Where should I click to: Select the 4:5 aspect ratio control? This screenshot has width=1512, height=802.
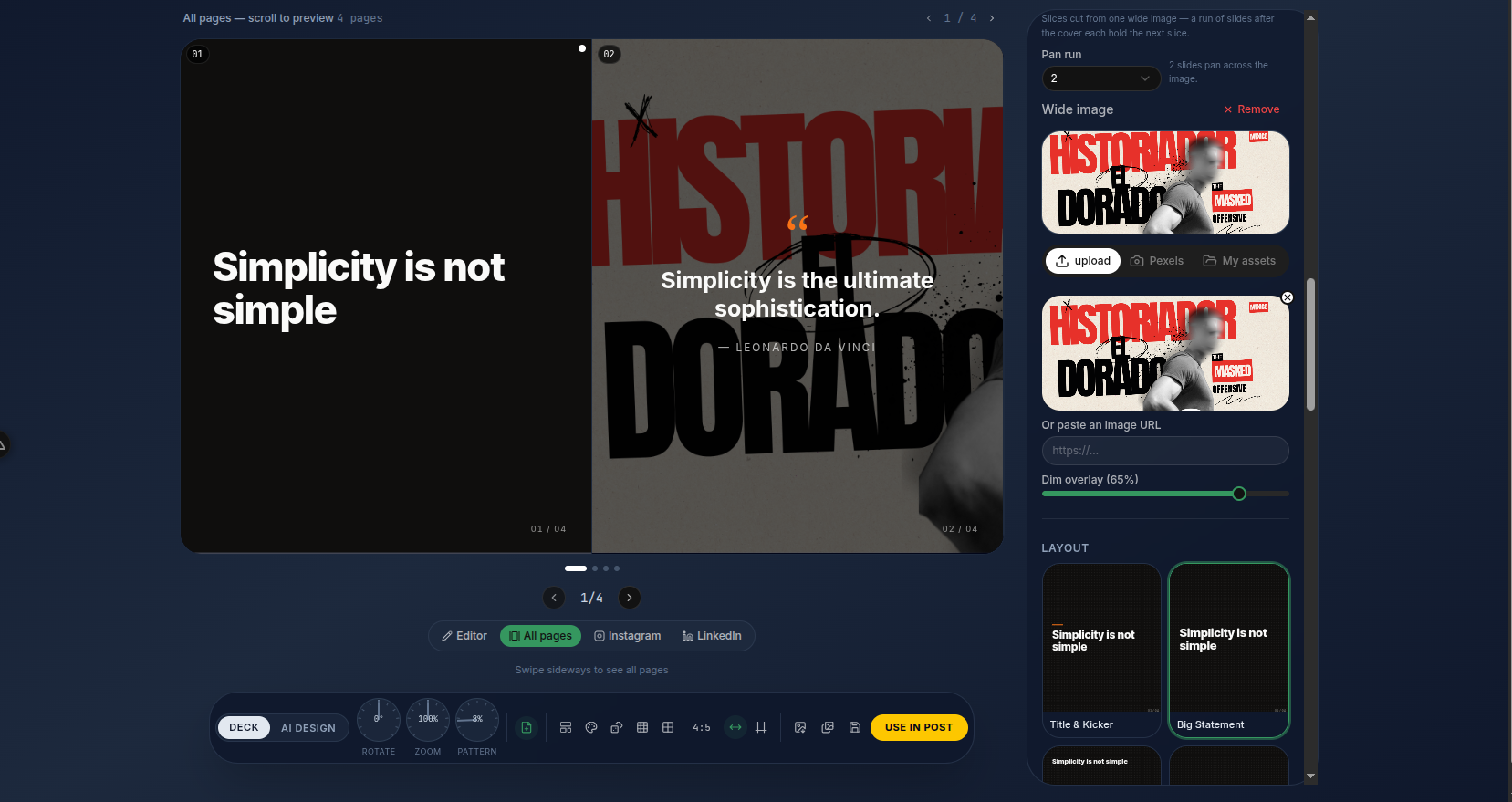[x=702, y=727]
